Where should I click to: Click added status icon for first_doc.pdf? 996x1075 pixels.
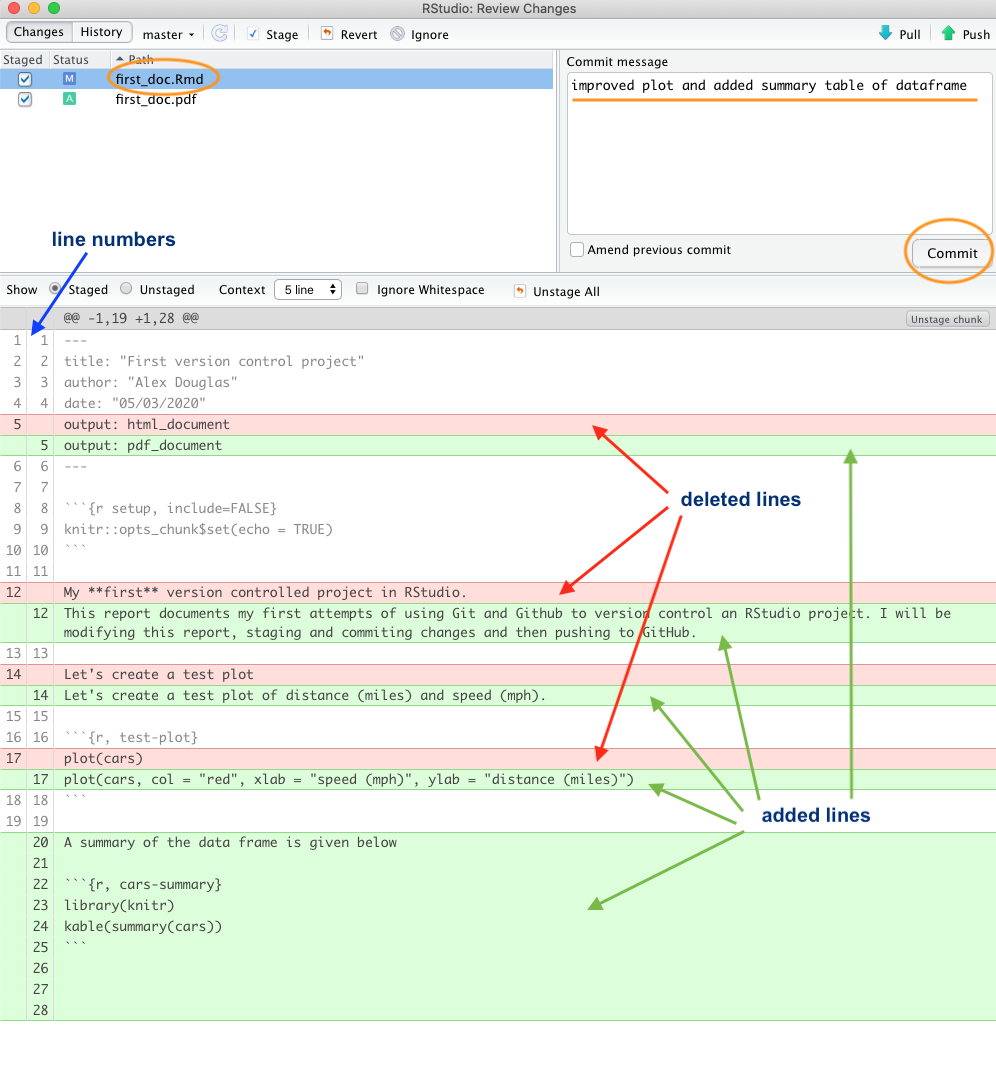point(69,99)
